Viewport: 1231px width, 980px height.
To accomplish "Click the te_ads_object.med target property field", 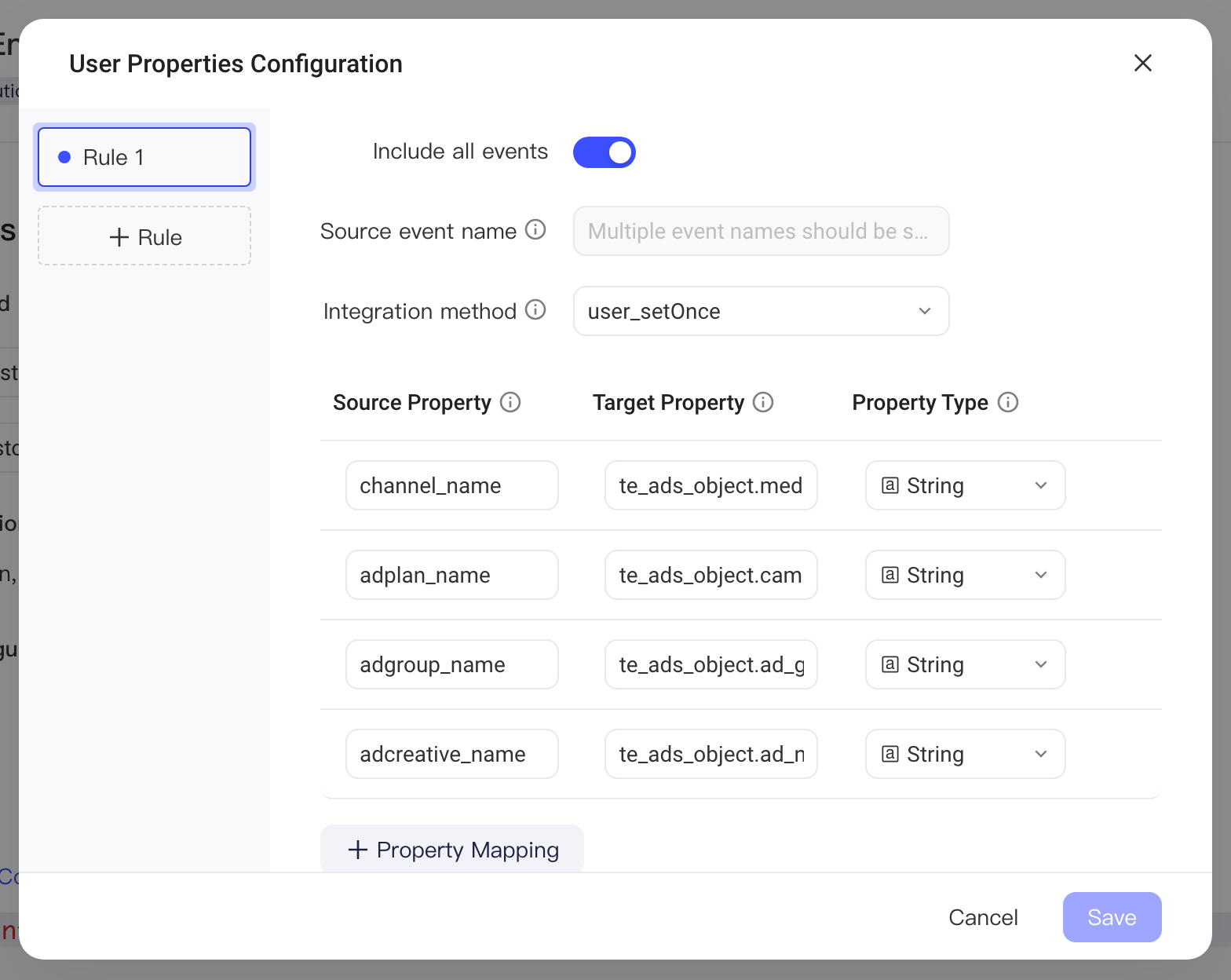I will (711, 485).
